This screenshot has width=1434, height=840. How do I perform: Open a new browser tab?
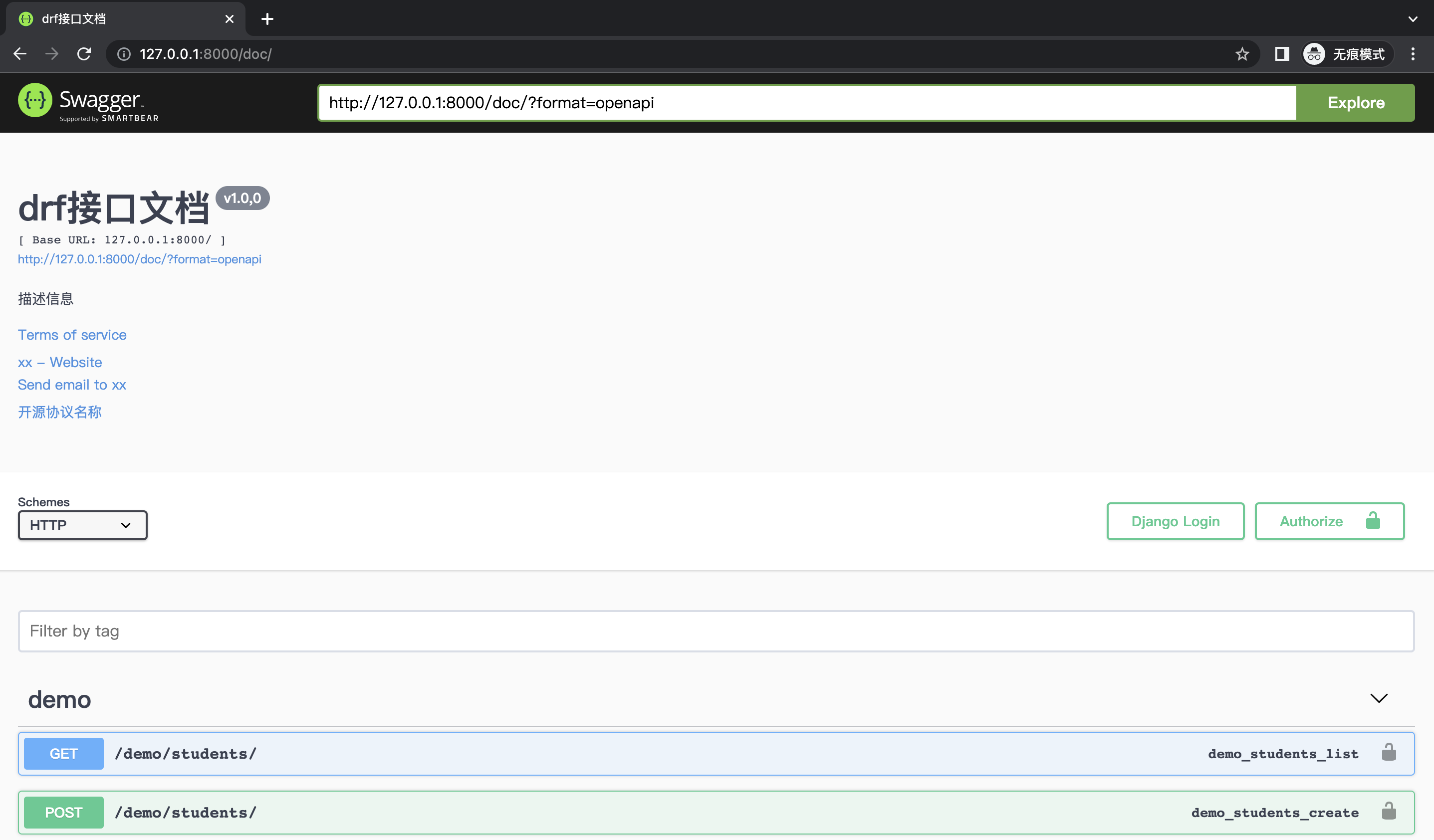[x=267, y=19]
